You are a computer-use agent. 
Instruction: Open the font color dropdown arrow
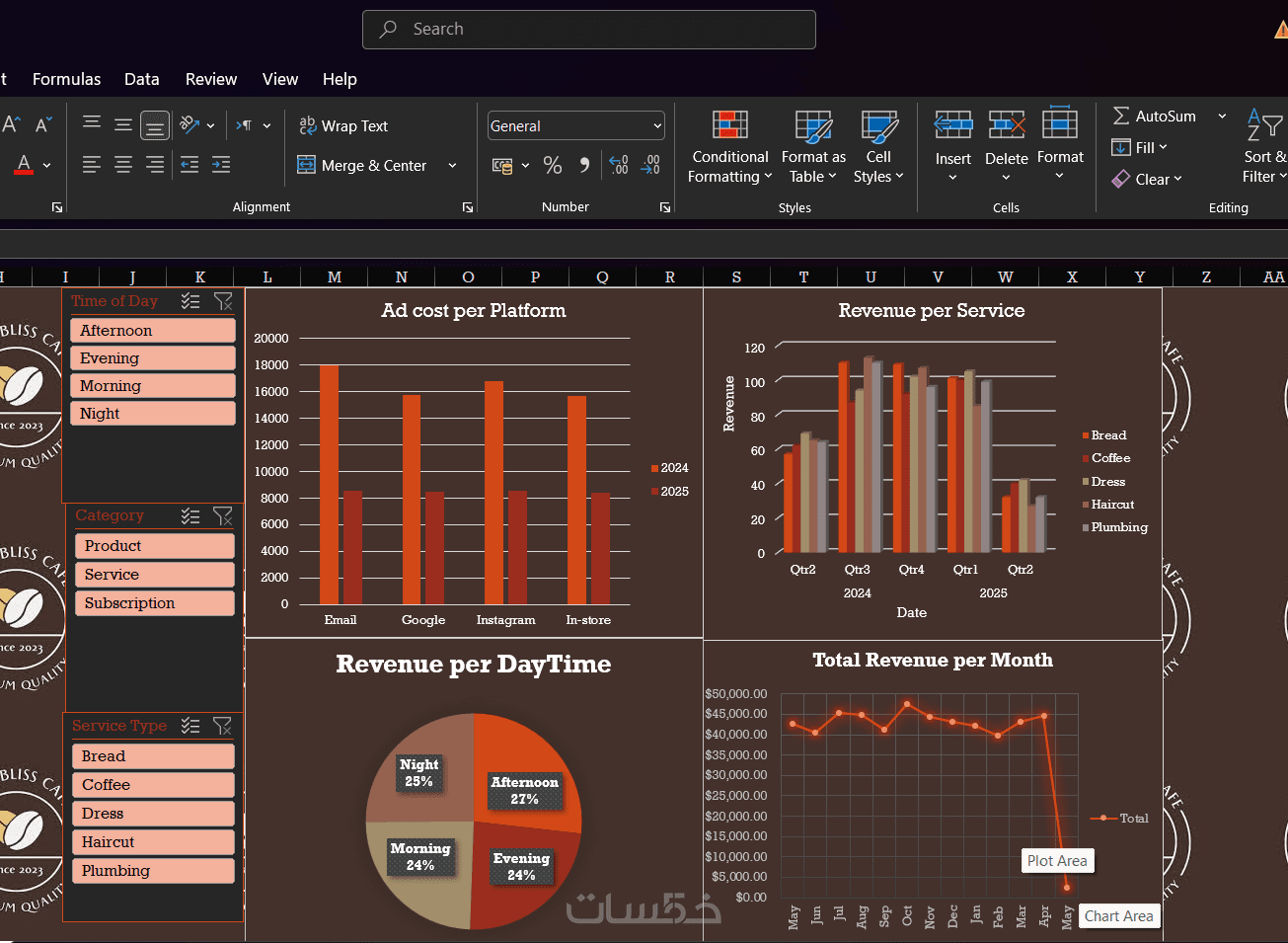(x=46, y=166)
